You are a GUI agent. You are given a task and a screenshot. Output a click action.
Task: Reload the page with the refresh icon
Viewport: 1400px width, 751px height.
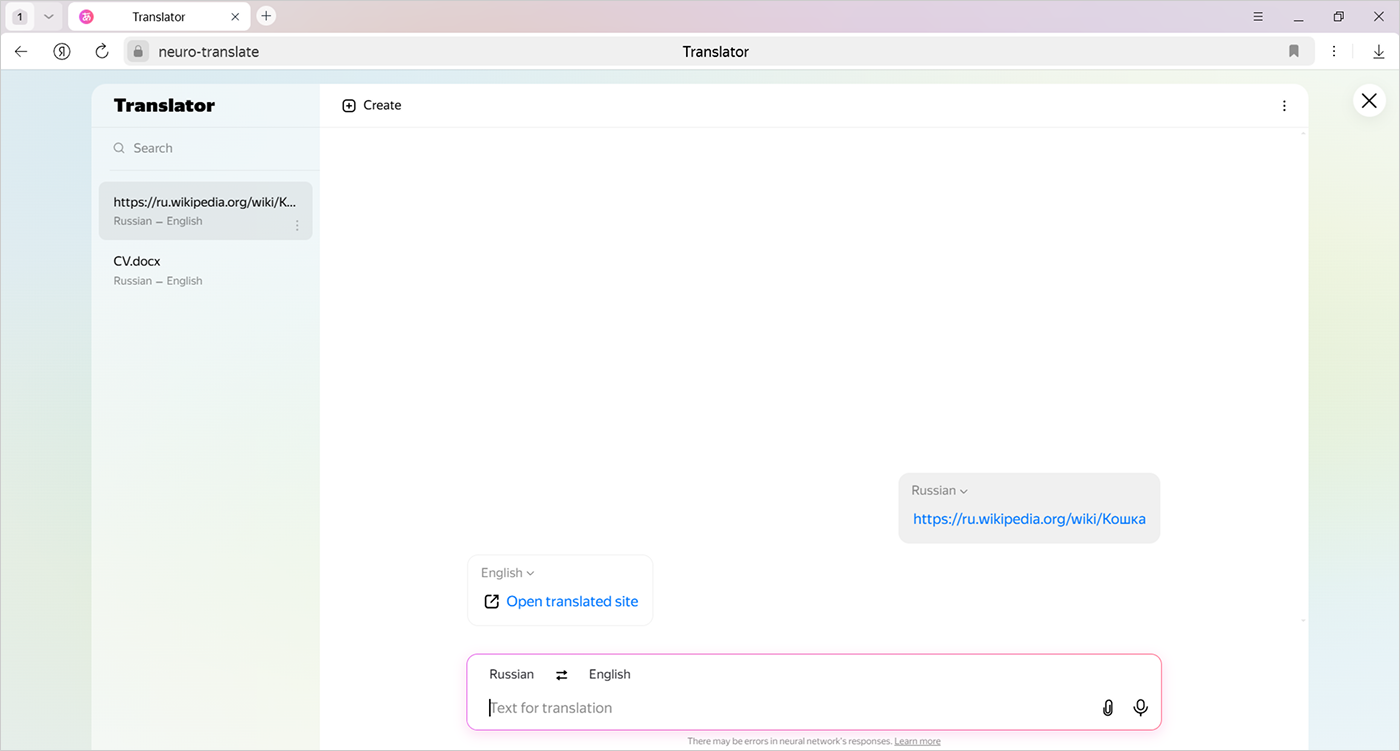[x=101, y=51]
